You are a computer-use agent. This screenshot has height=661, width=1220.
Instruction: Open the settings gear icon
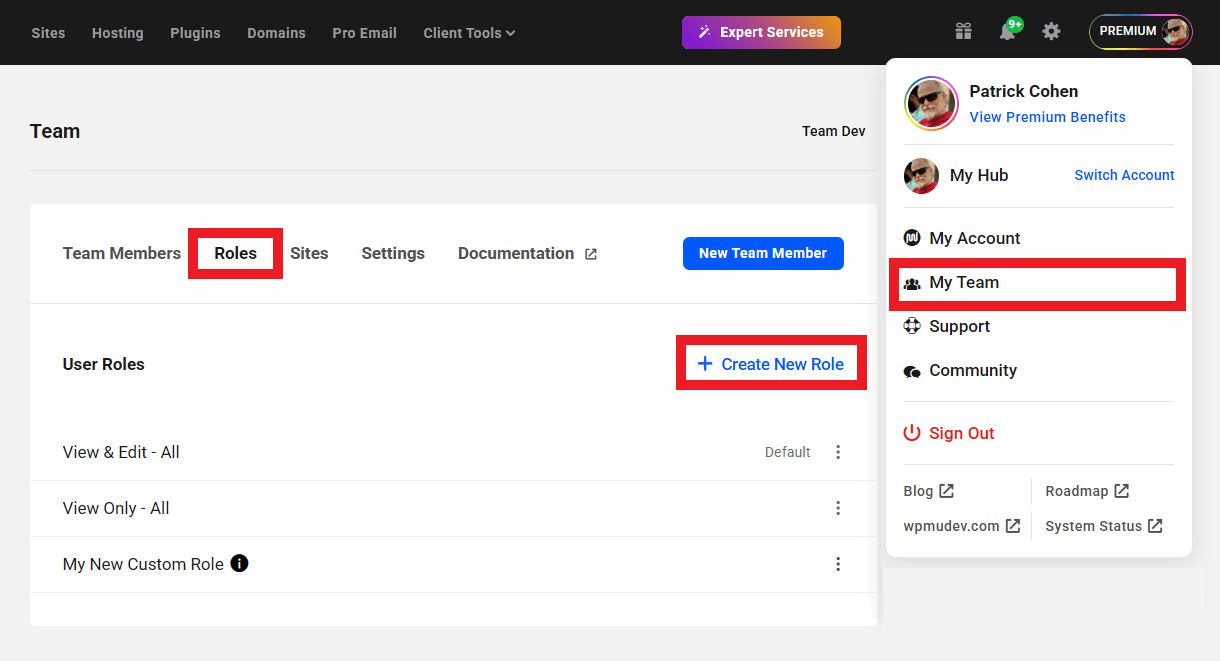[1051, 31]
